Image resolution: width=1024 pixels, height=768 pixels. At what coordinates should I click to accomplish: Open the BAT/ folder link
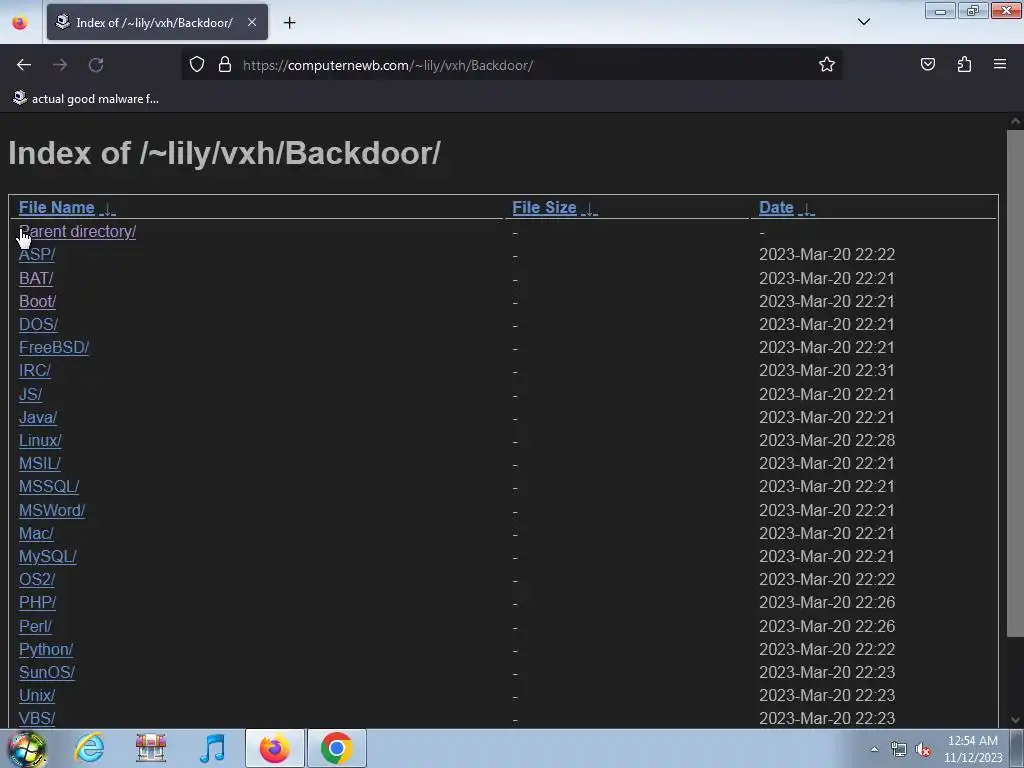[x=36, y=278]
